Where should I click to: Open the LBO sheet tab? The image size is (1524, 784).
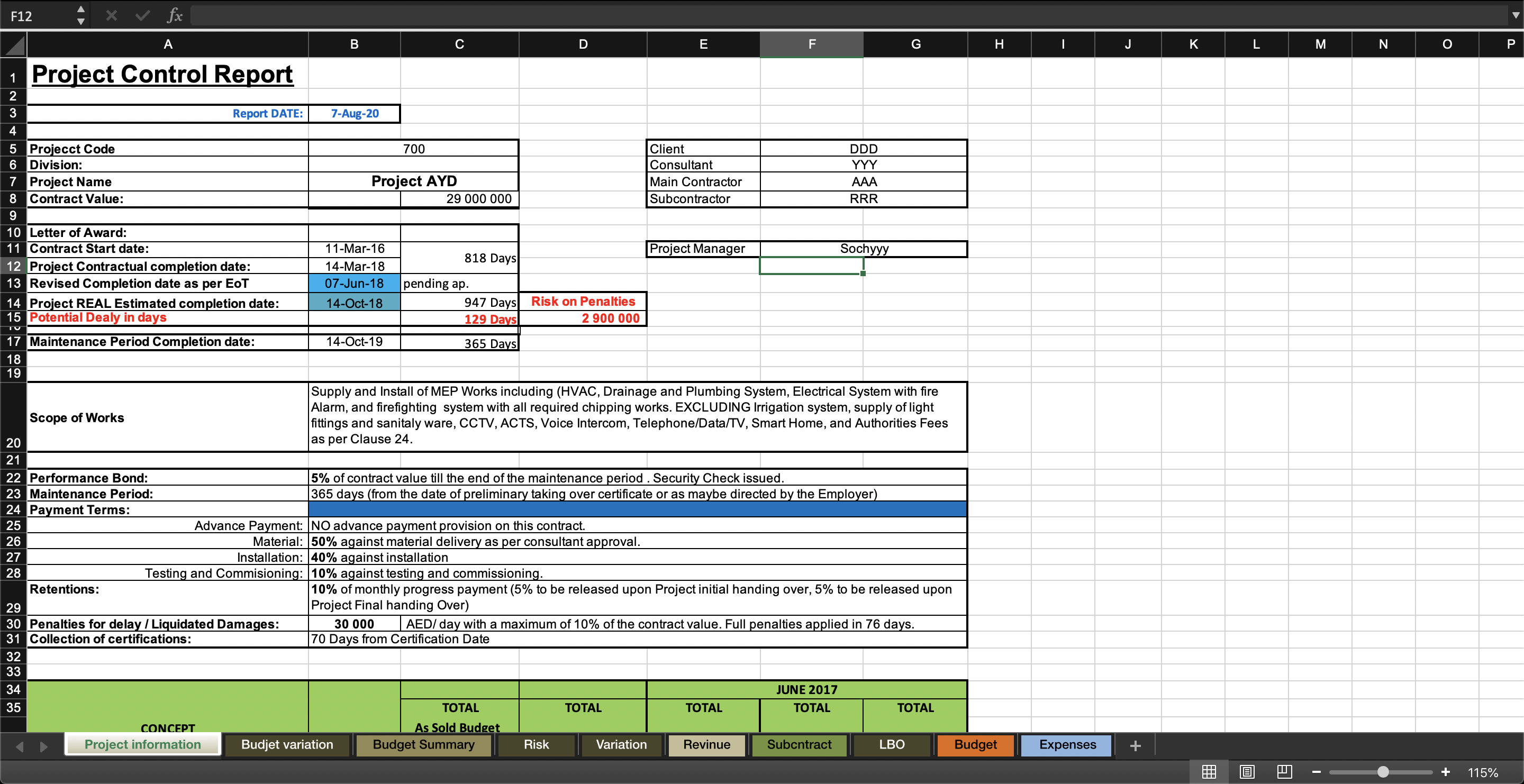892,744
